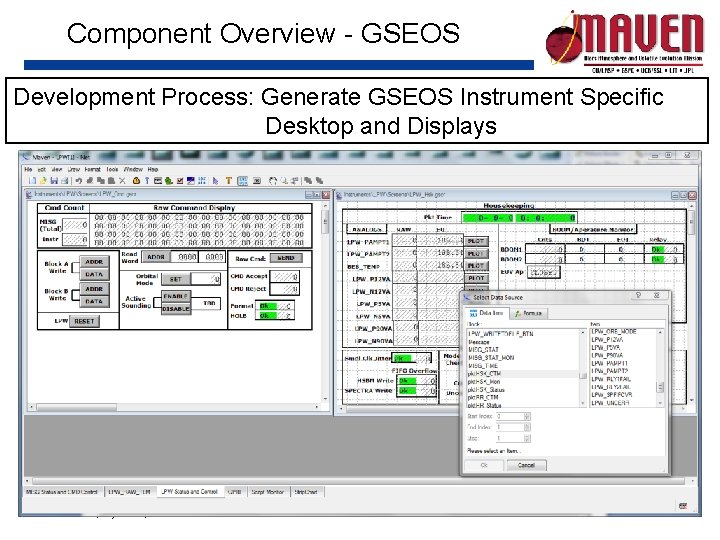Click the blue up-arrow toolbar icon
Screen dimensions: 720x540
pyautogui.click(x=147, y=181)
